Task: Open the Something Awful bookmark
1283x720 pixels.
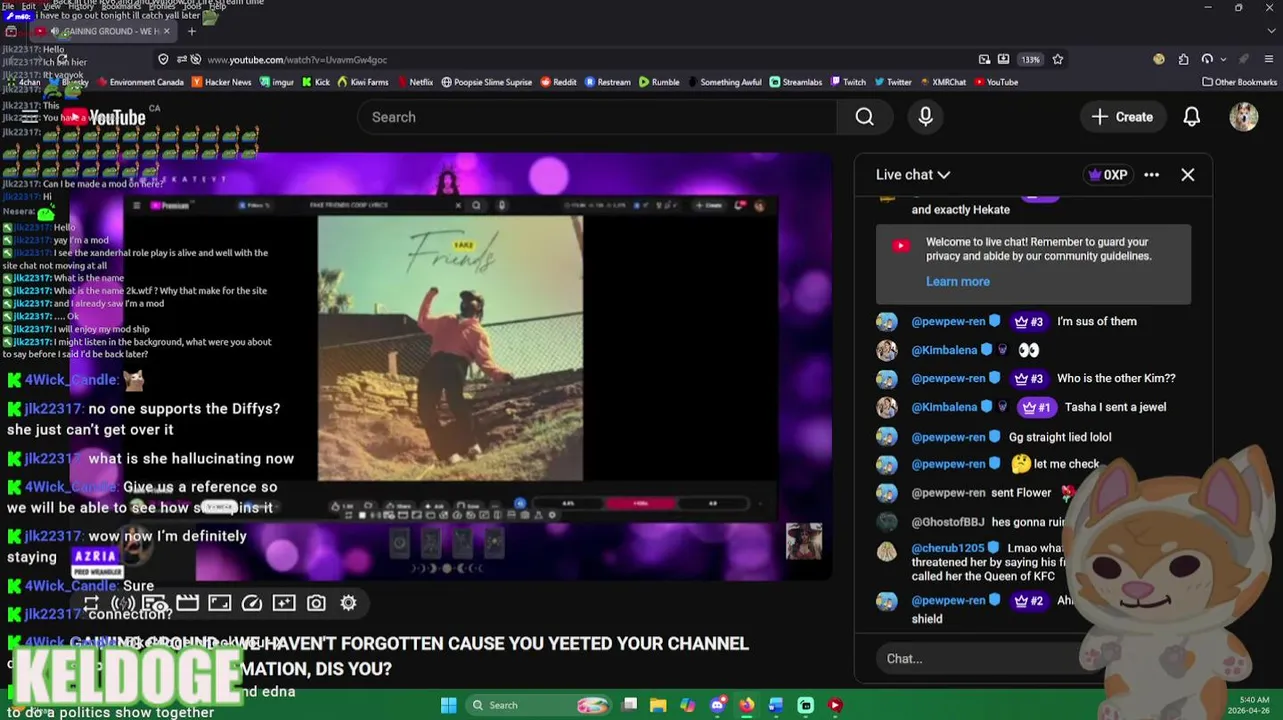Action: (724, 82)
